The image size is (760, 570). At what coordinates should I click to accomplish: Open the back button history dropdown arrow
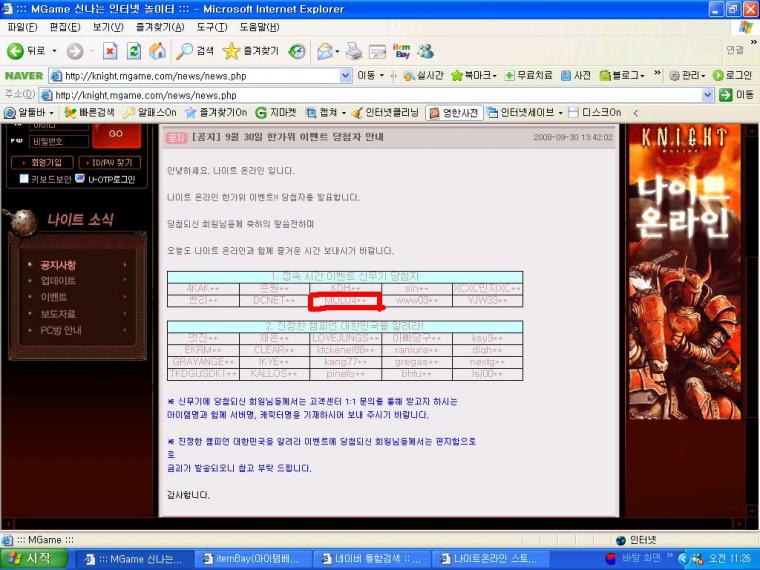point(54,51)
